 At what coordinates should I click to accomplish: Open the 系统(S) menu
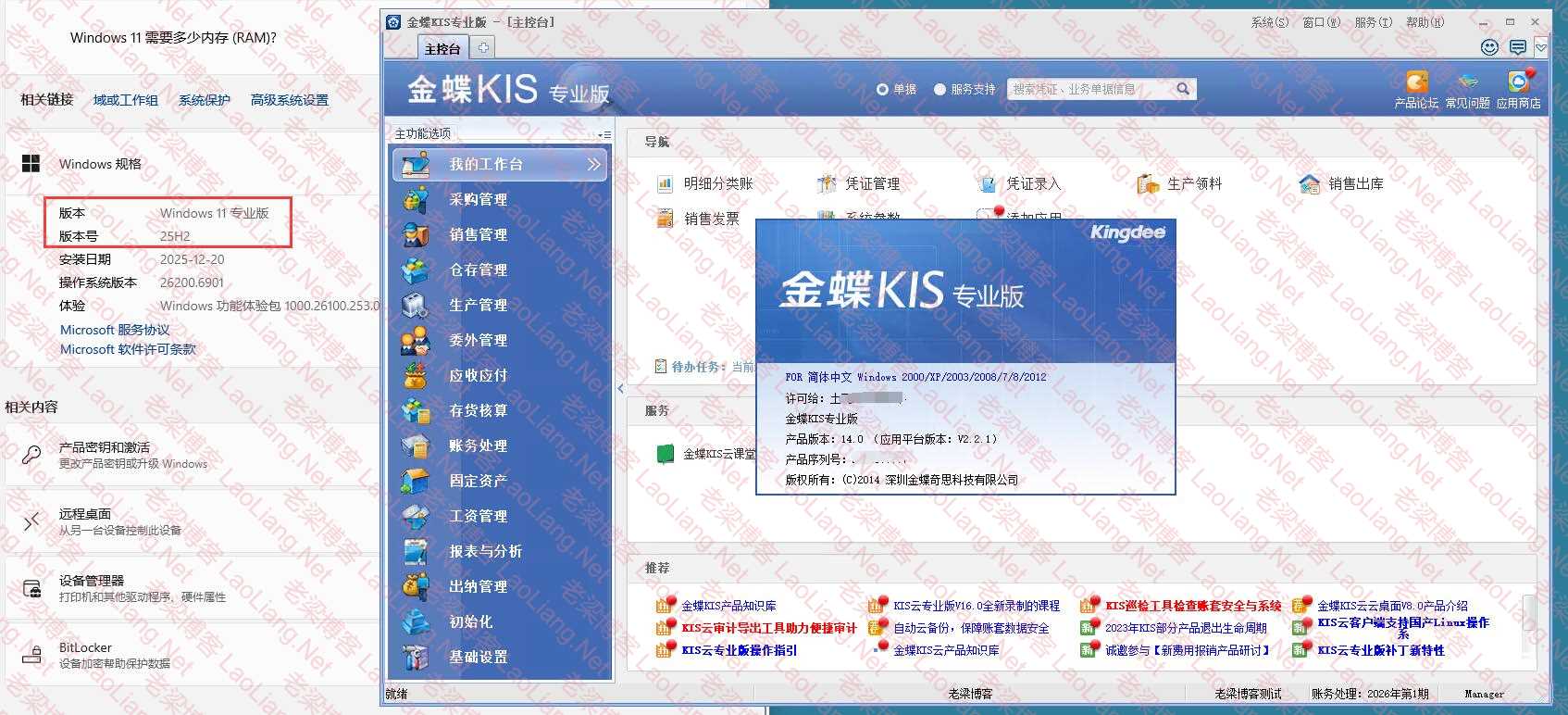pos(1269,22)
